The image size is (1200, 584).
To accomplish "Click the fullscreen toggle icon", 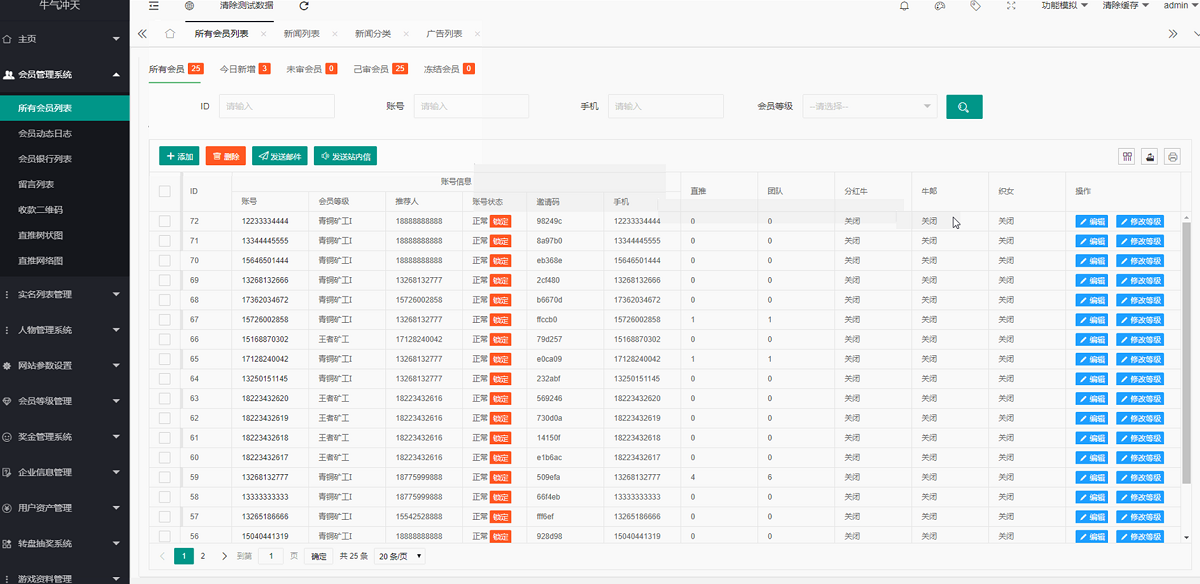I will (x=1011, y=6).
